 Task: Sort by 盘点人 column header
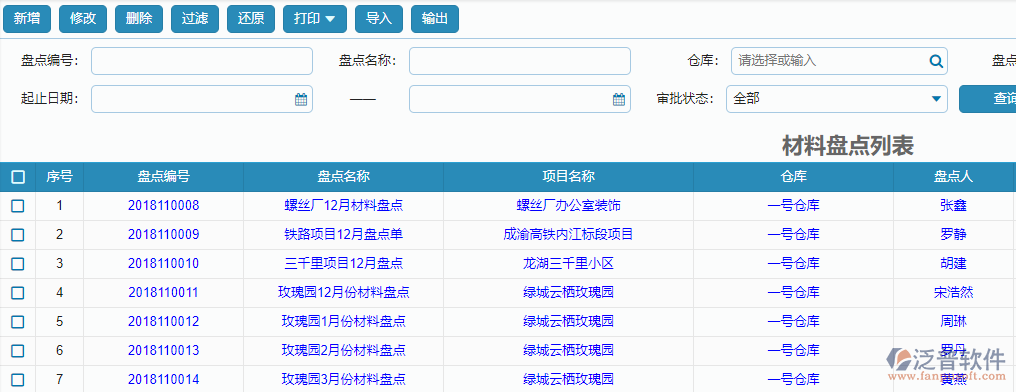[953, 177]
